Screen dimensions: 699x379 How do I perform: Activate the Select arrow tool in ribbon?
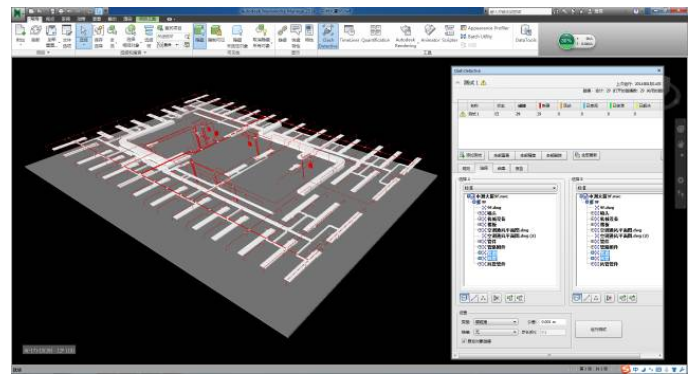click(83, 36)
